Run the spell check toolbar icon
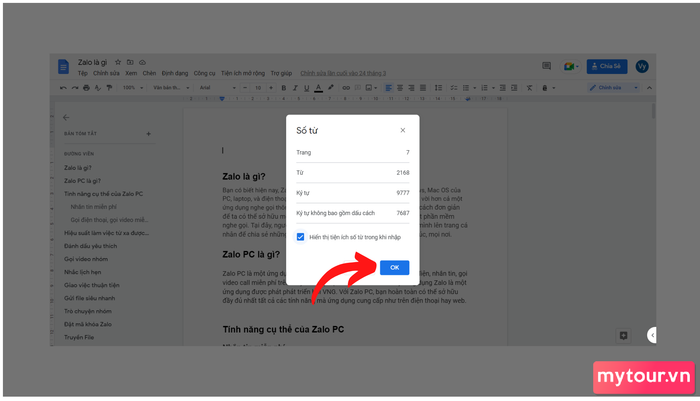The height and width of the screenshot is (401, 700). [x=98, y=88]
